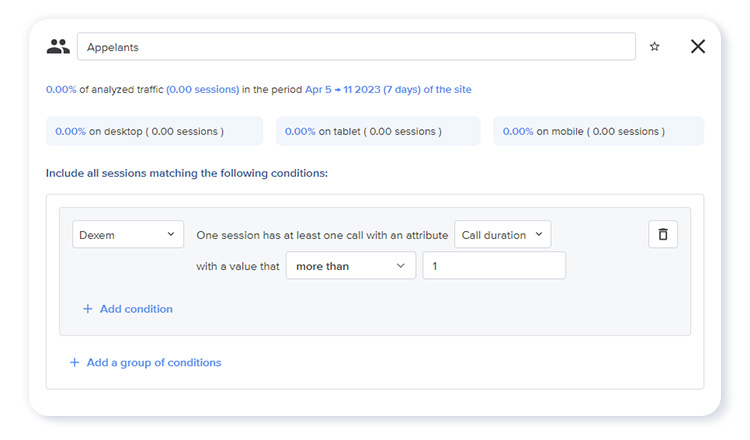
Task: Close the Appelants segment dialog
Action: [698, 46]
